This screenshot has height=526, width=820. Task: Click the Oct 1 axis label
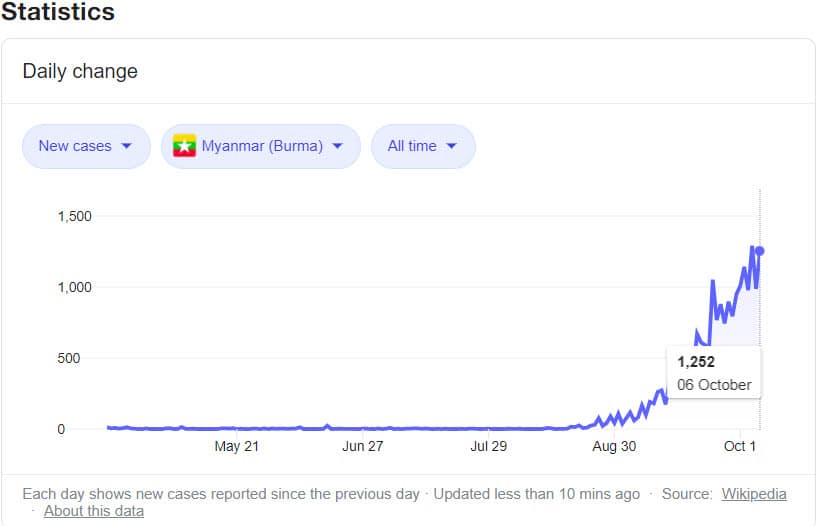739,446
